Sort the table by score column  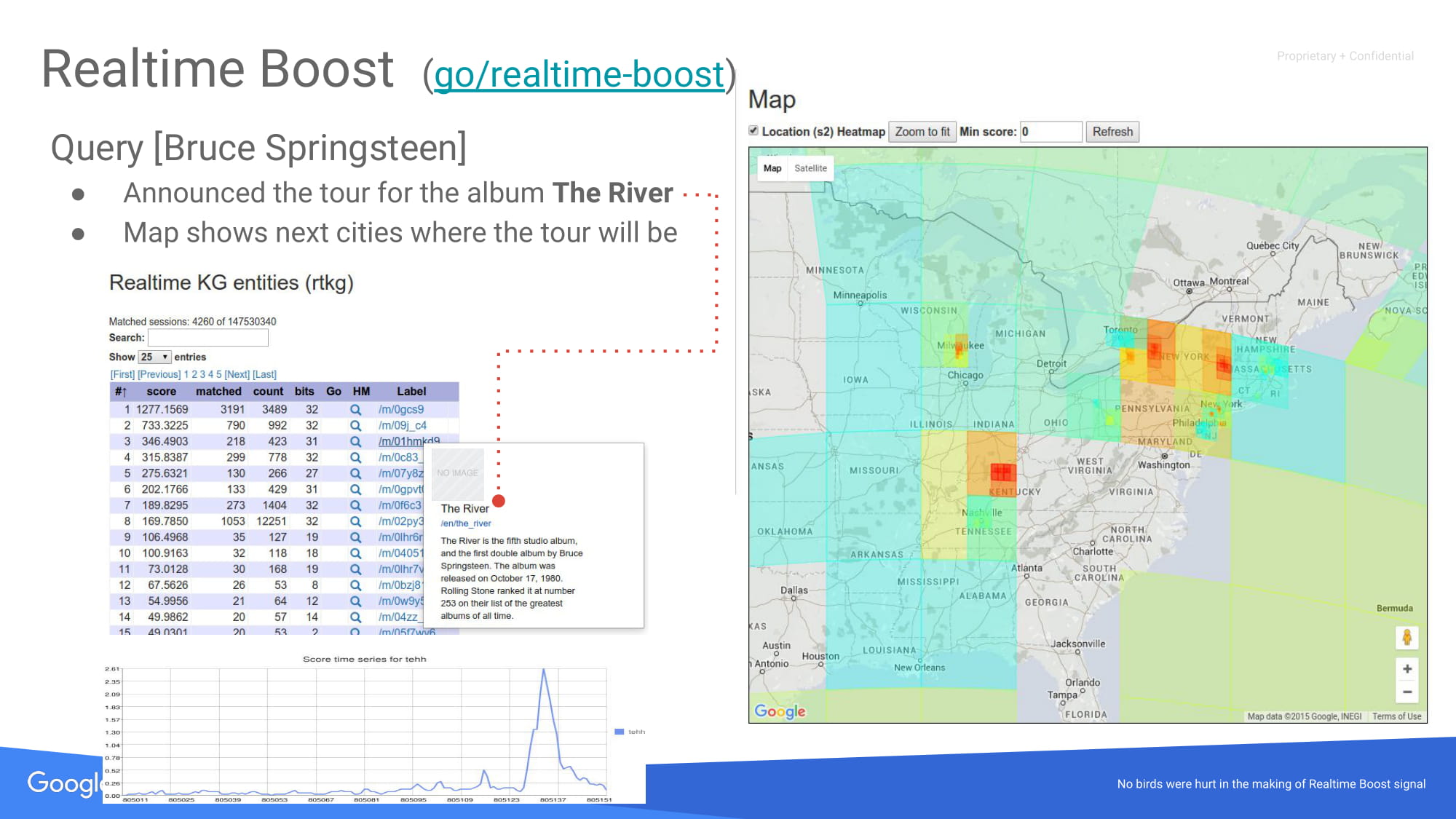(x=161, y=392)
